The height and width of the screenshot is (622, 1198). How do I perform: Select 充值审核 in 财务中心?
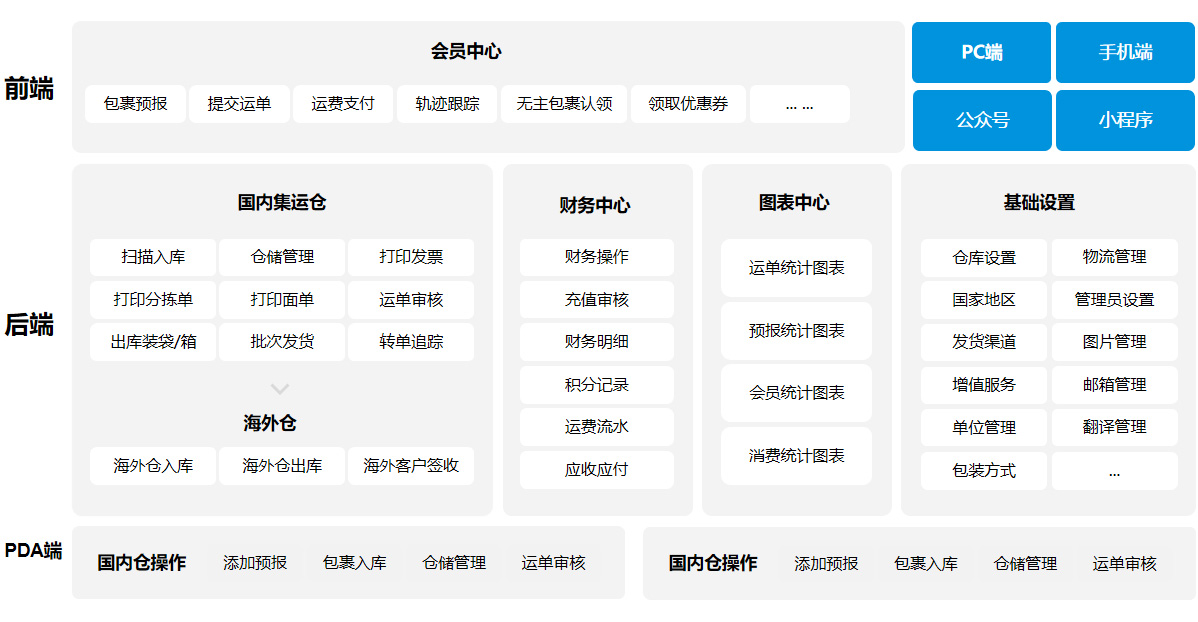tap(596, 299)
